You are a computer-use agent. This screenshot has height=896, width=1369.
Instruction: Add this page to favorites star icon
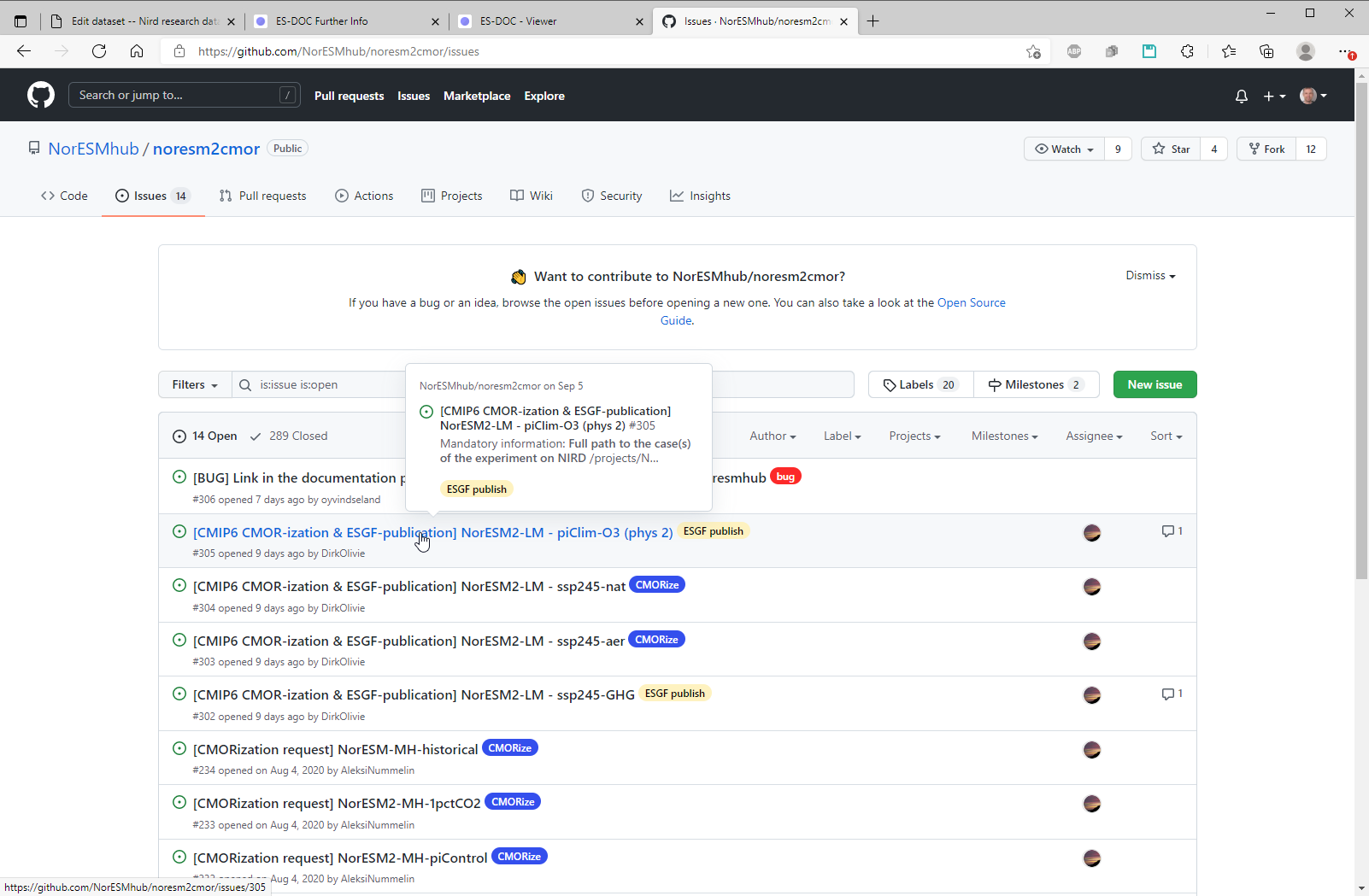pyautogui.click(x=1033, y=51)
